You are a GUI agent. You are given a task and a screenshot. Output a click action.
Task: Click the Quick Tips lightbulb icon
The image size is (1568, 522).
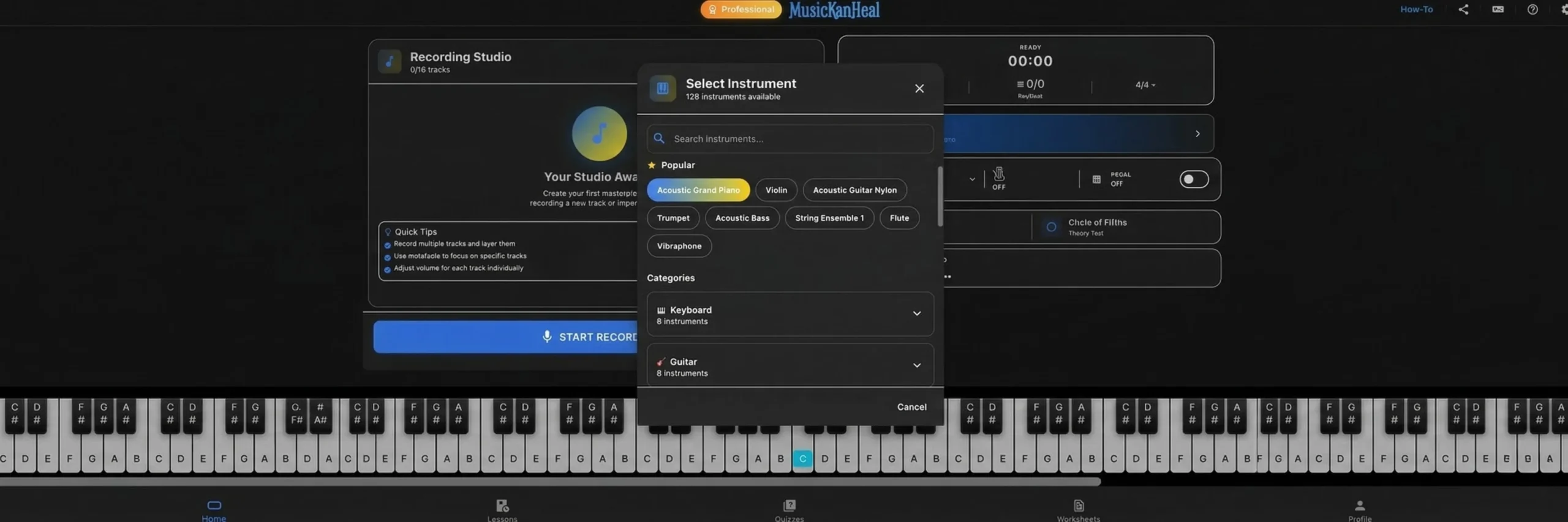388,232
